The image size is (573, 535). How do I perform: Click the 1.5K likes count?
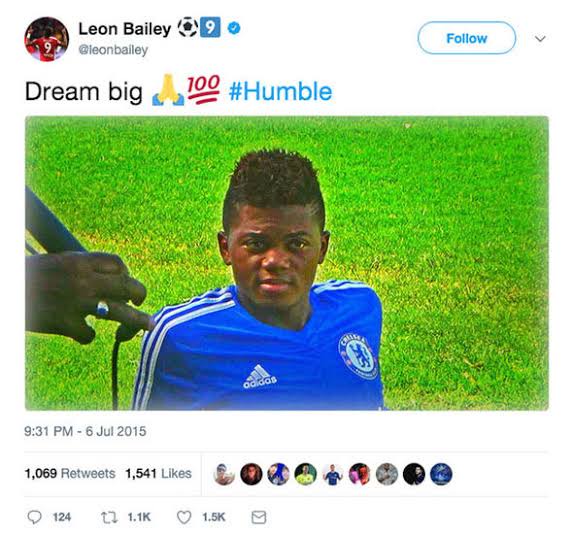point(214,517)
